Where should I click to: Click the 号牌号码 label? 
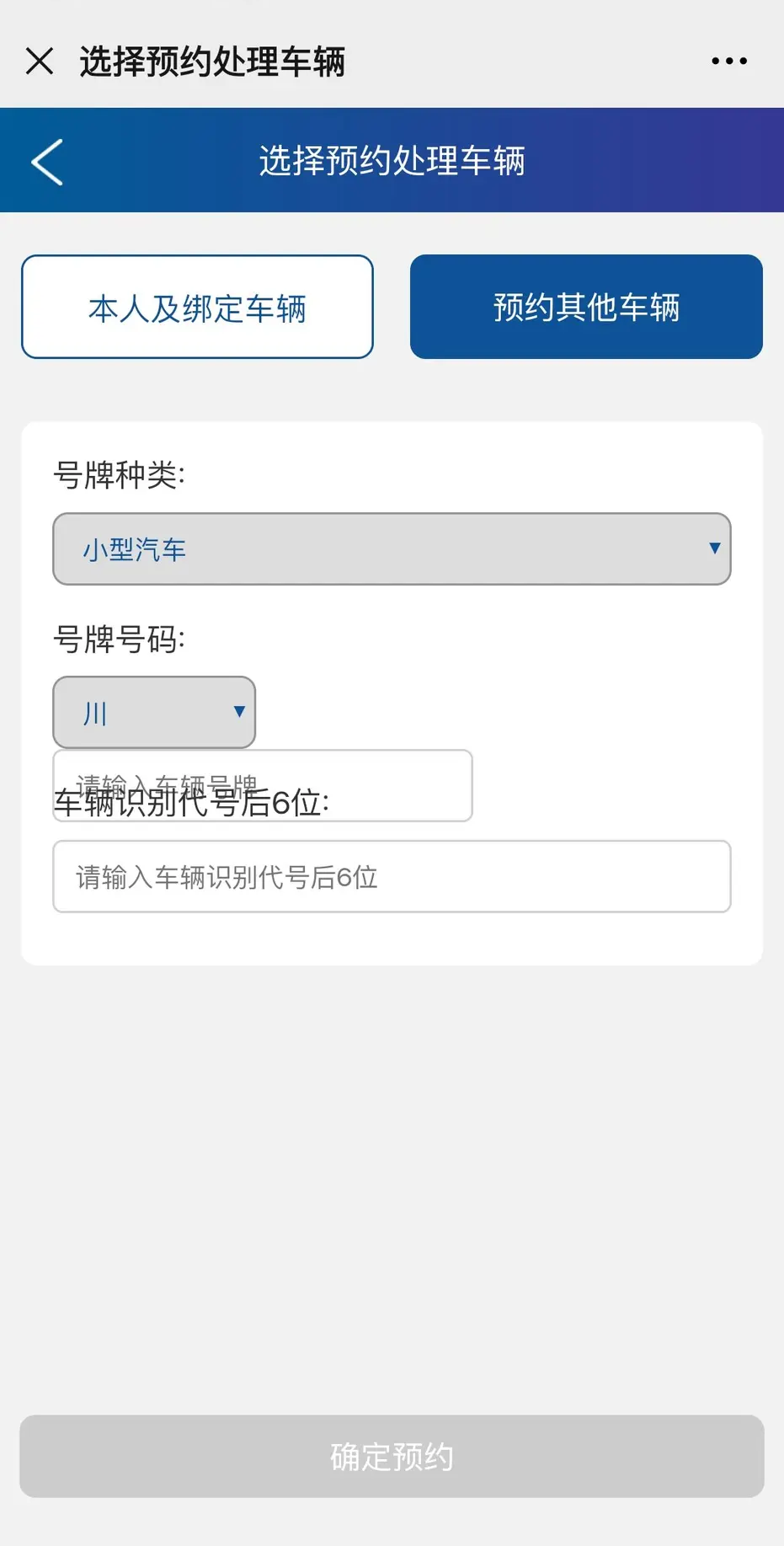tap(119, 639)
